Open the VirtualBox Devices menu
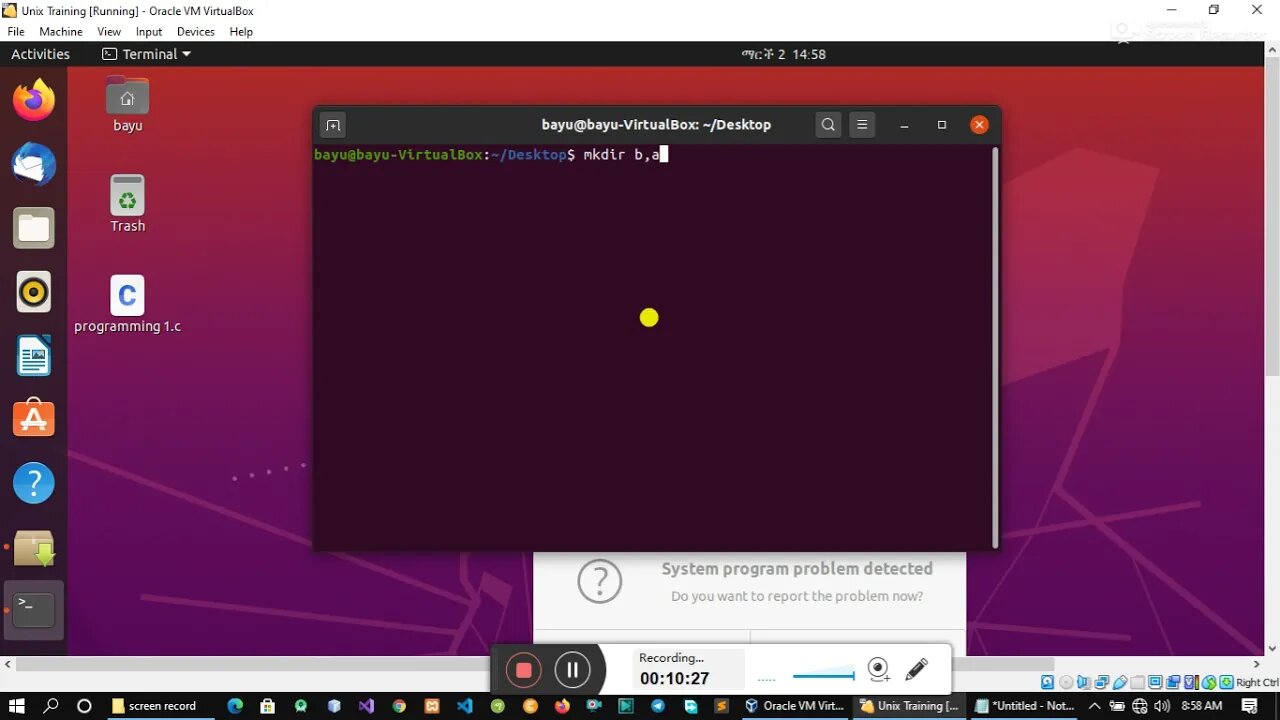The height and width of the screenshot is (720, 1280). (x=196, y=32)
